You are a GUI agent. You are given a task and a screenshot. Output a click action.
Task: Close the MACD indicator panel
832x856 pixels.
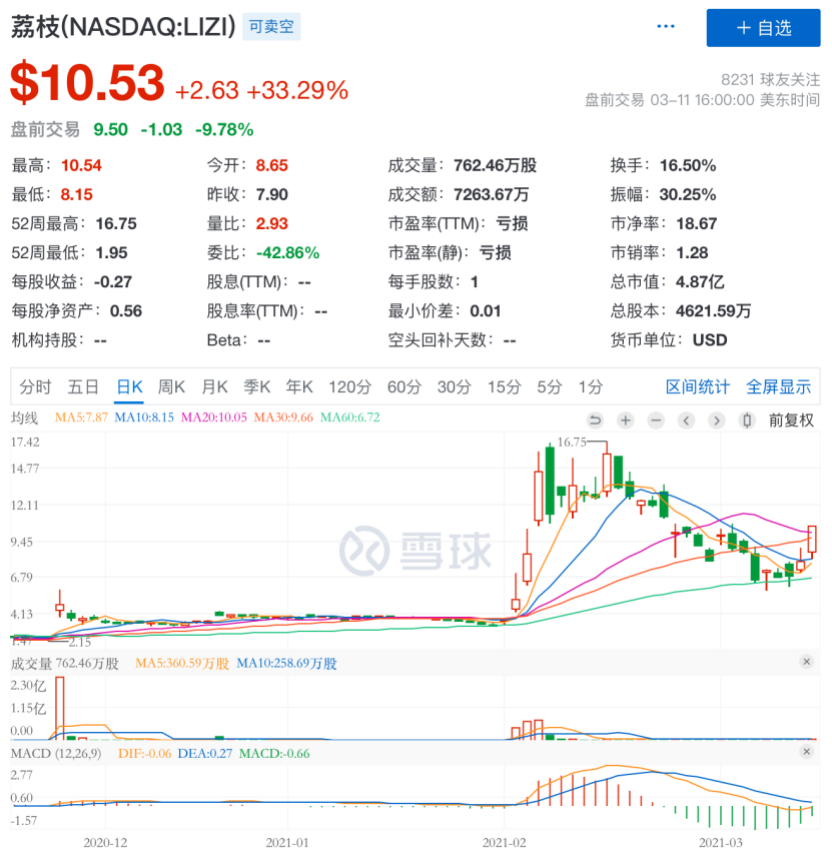(807, 752)
